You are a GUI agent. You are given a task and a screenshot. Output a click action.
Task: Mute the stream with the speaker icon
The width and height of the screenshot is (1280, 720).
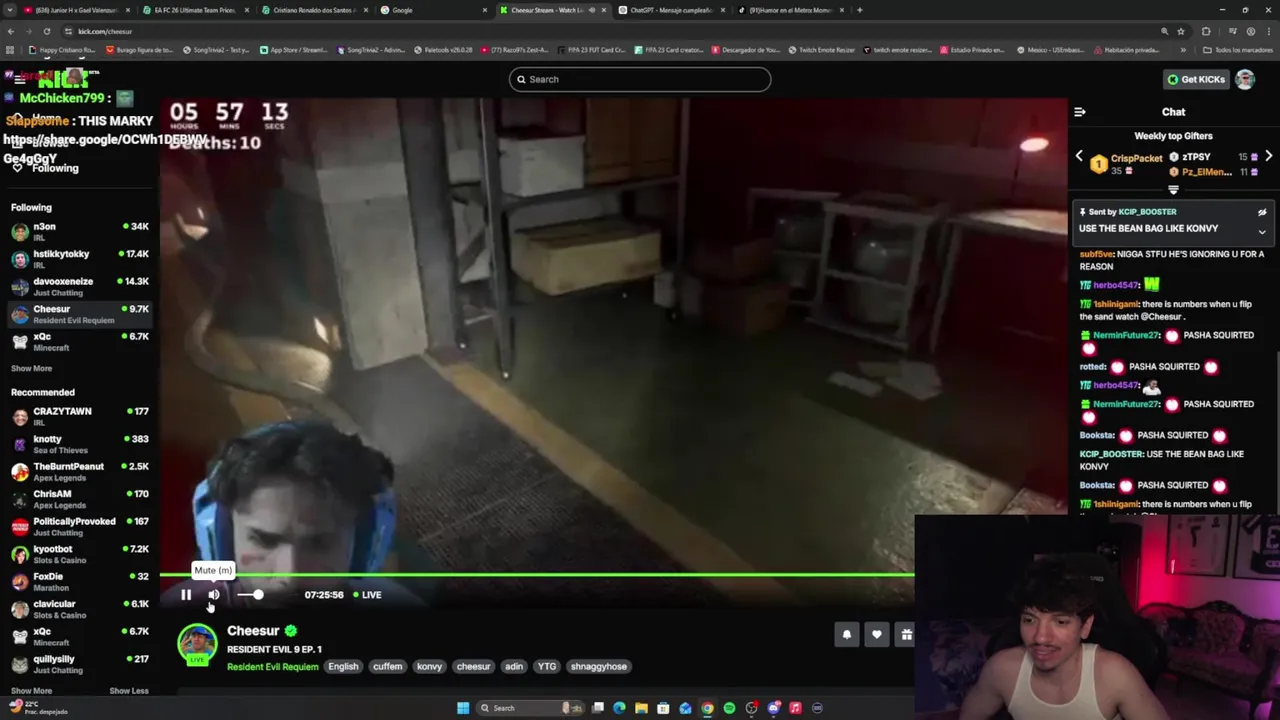tap(214, 595)
